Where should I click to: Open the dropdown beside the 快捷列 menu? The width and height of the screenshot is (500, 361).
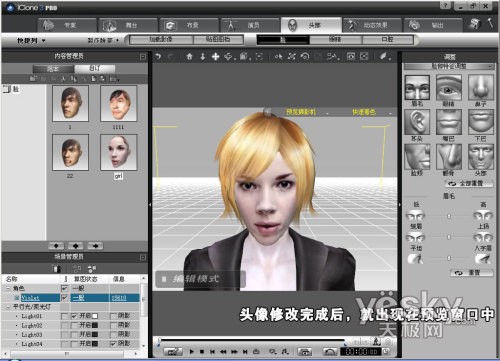(103, 41)
